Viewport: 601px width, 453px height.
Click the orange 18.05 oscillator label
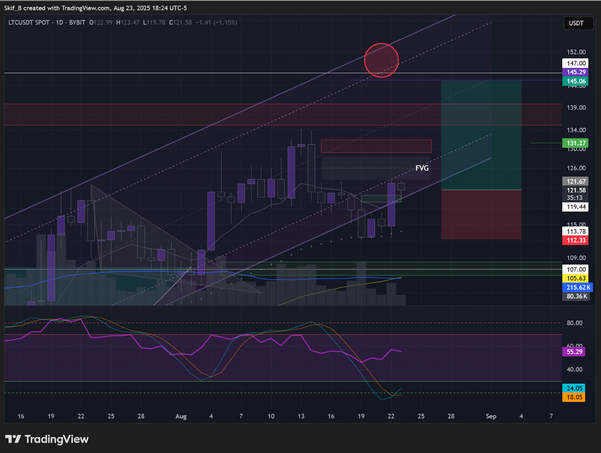[x=575, y=397]
